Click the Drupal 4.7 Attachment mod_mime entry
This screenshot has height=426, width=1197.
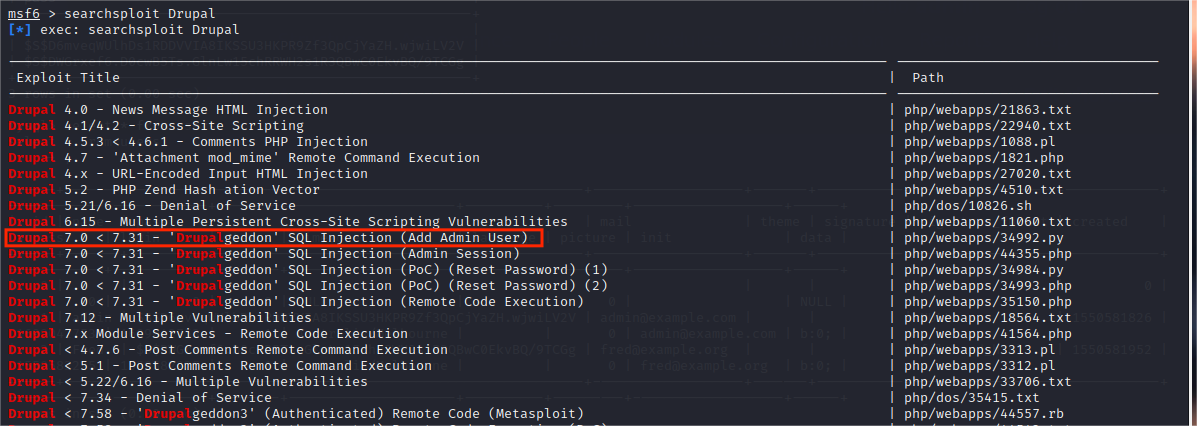(244, 158)
